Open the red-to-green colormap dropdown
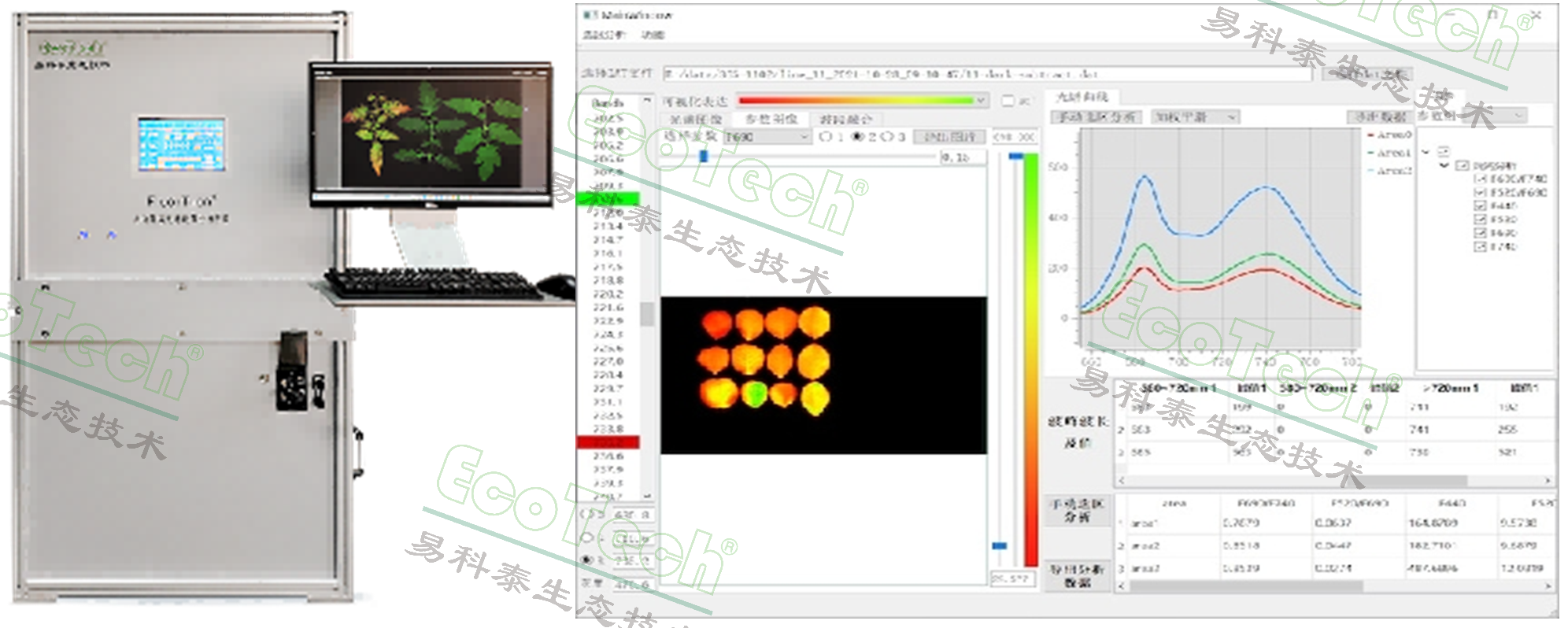The width and height of the screenshot is (1568, 628). tap(862, 101)
